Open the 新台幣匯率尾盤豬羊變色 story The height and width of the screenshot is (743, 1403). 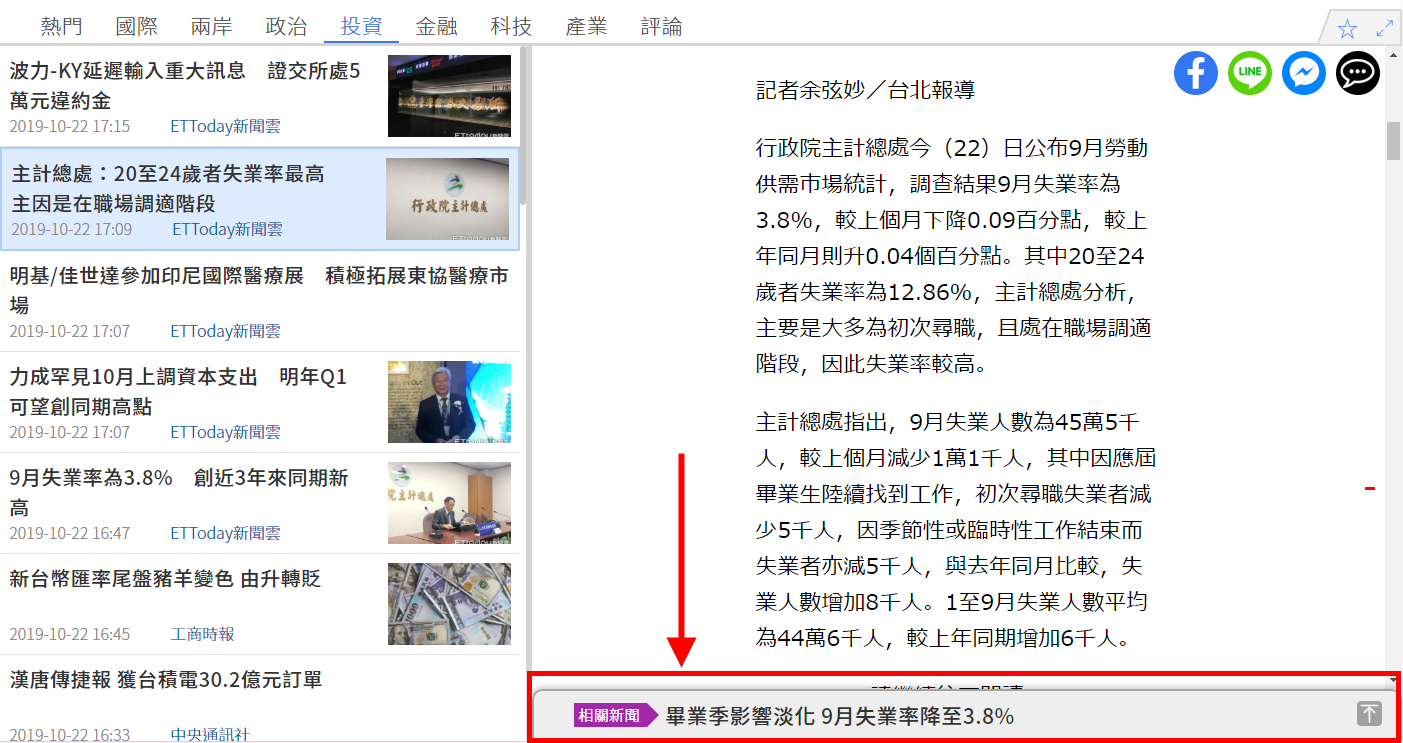165,579
